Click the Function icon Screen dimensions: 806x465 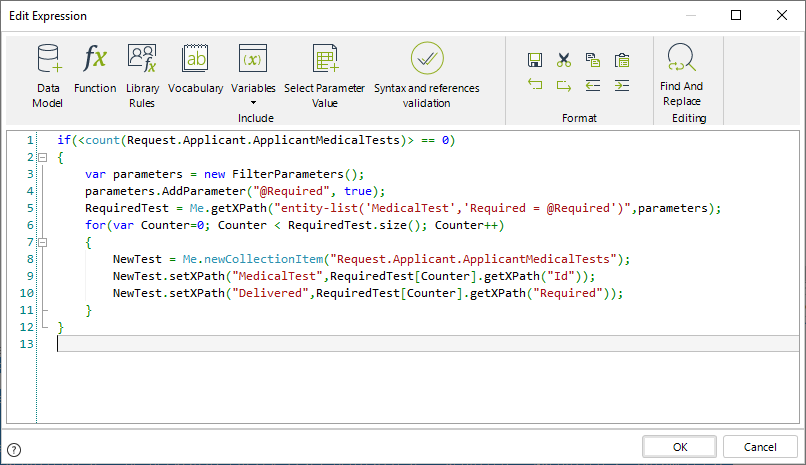click(95, 60)
